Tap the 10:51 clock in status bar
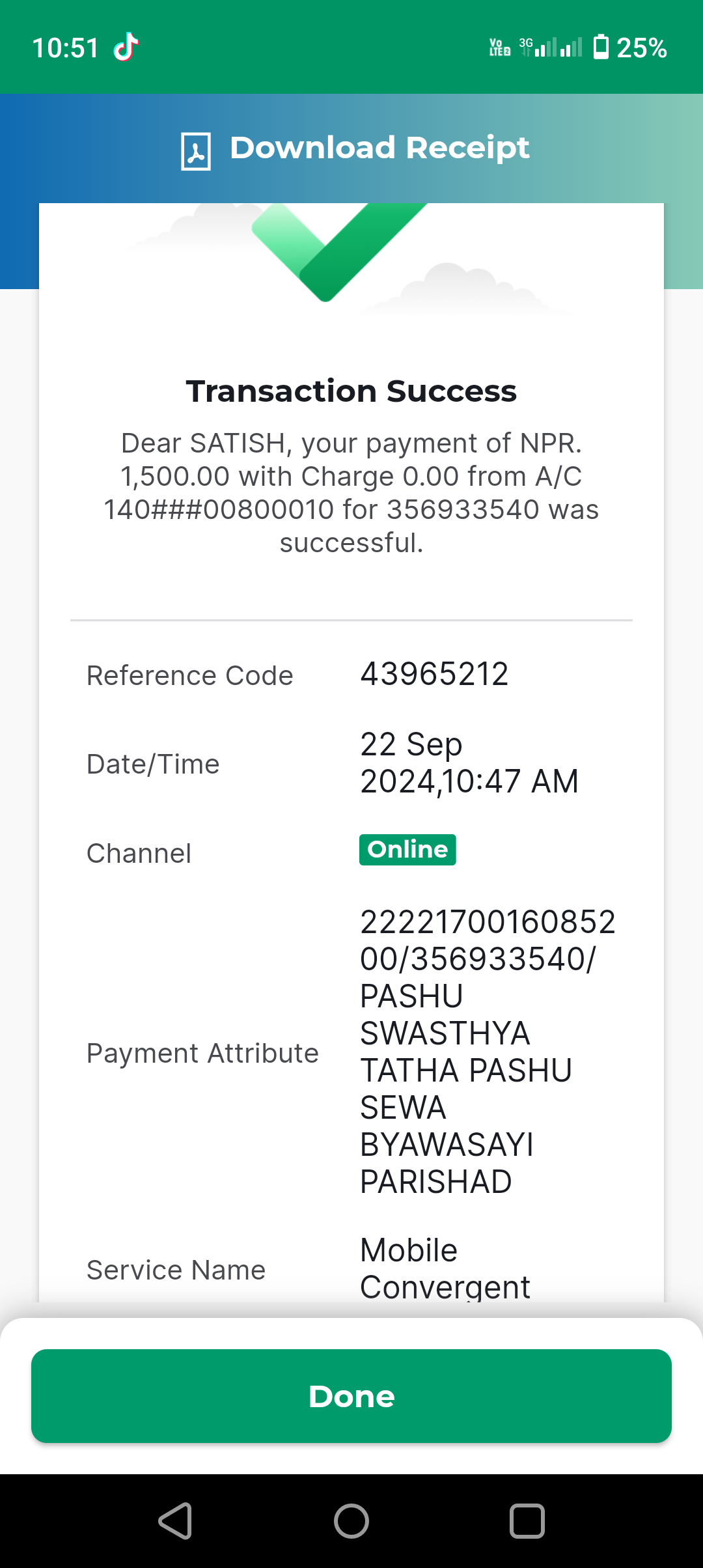 tap(65, 48)
